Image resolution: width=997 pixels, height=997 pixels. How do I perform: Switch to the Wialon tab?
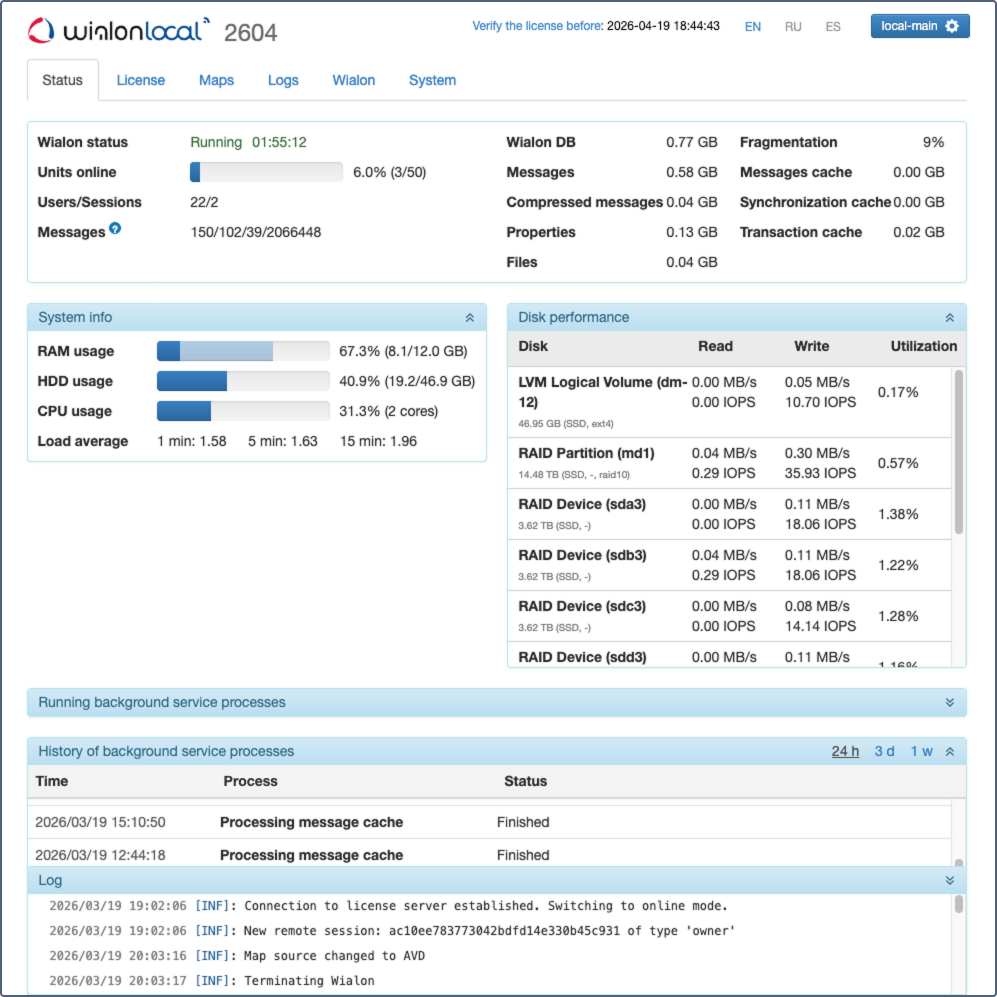pyautogui.click(x=353, y=80)
